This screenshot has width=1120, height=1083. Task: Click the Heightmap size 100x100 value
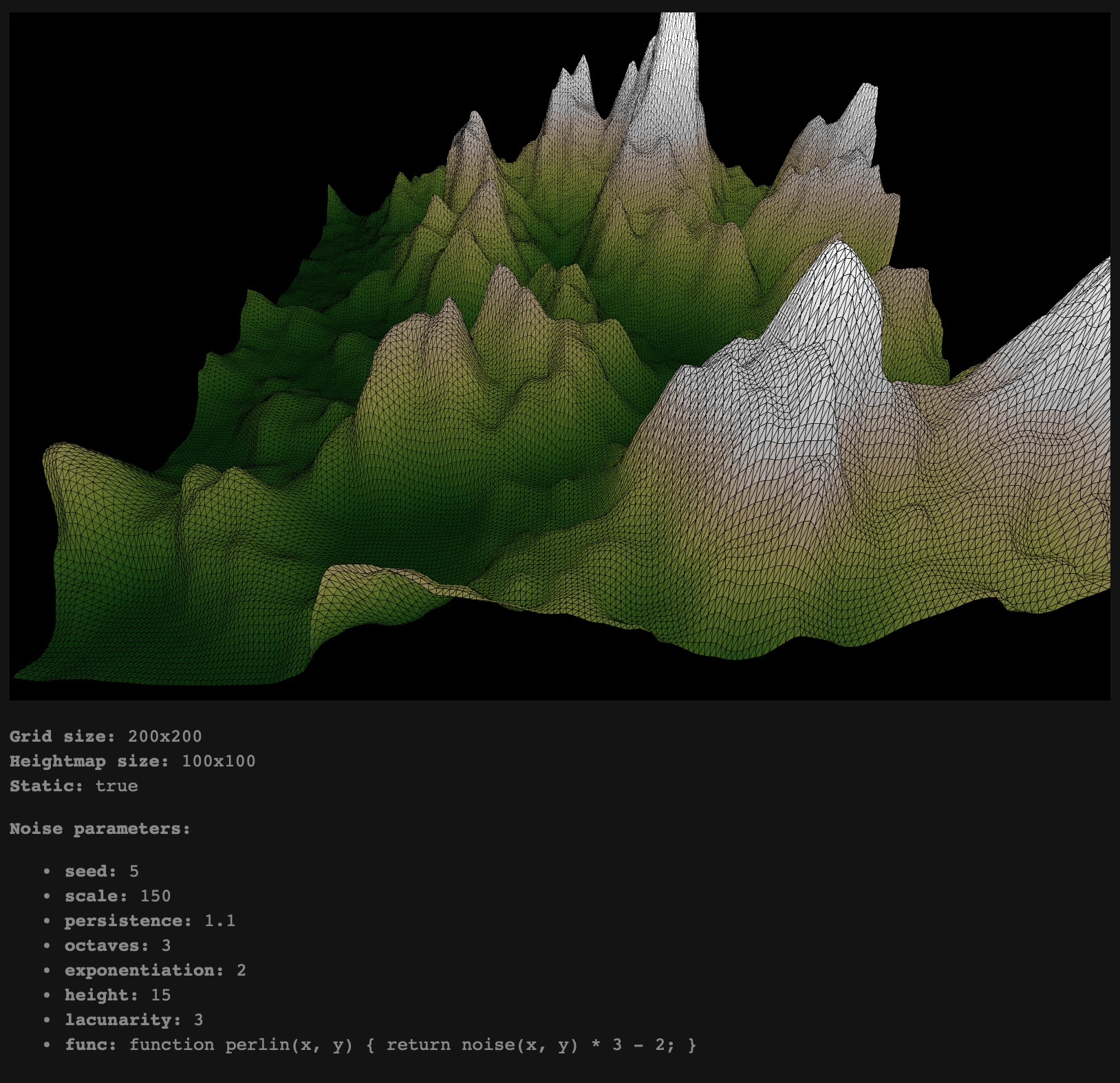pos(217,761)
